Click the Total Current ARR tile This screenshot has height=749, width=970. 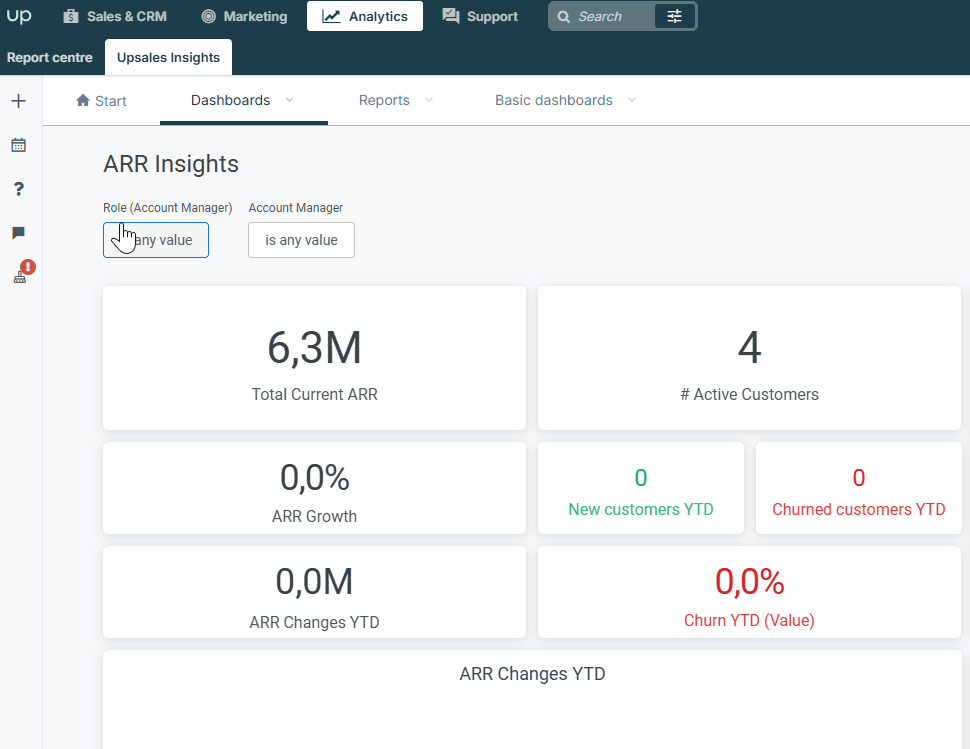click(314, 357)
